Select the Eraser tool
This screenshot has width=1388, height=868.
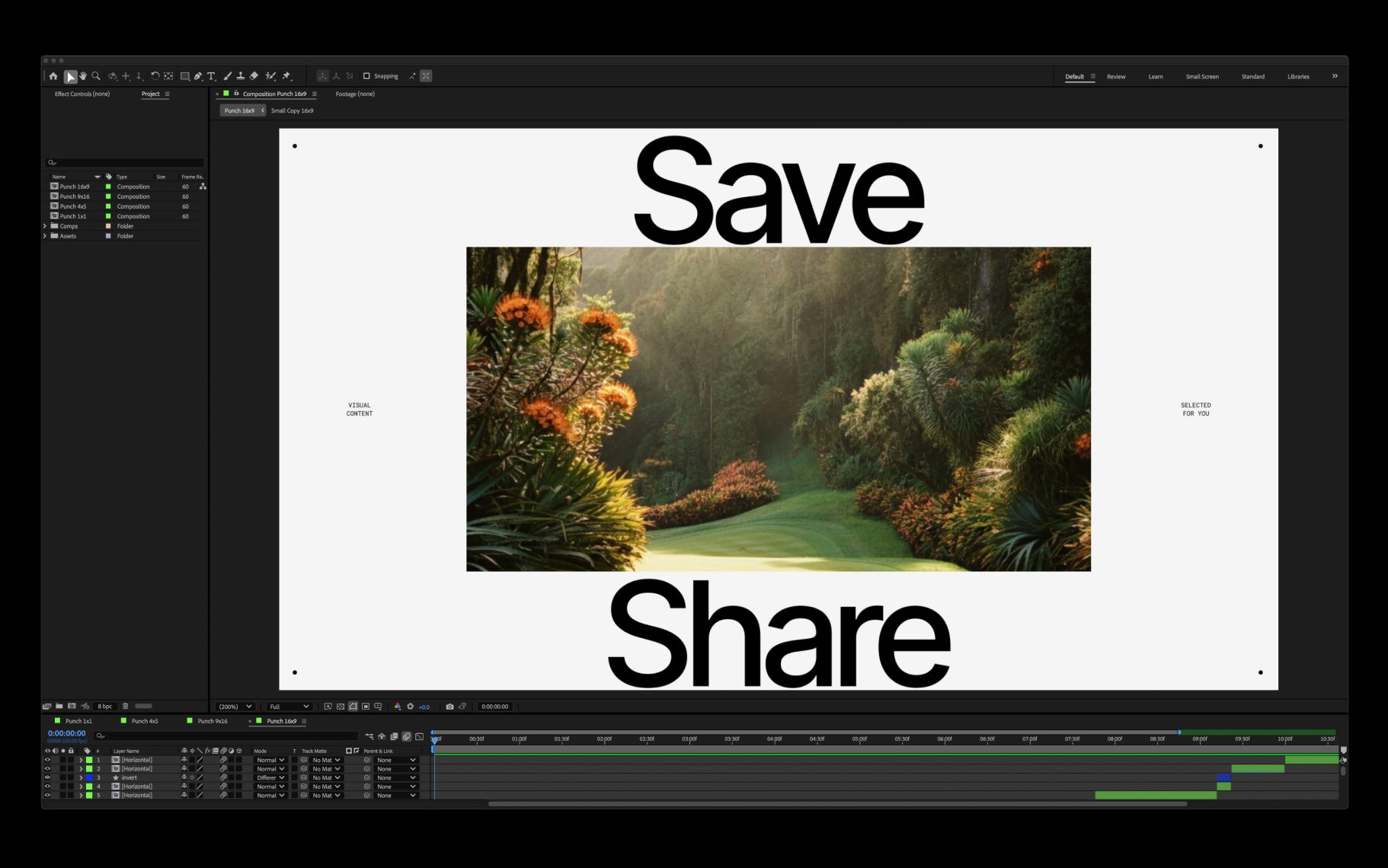(x=254, y=76)
